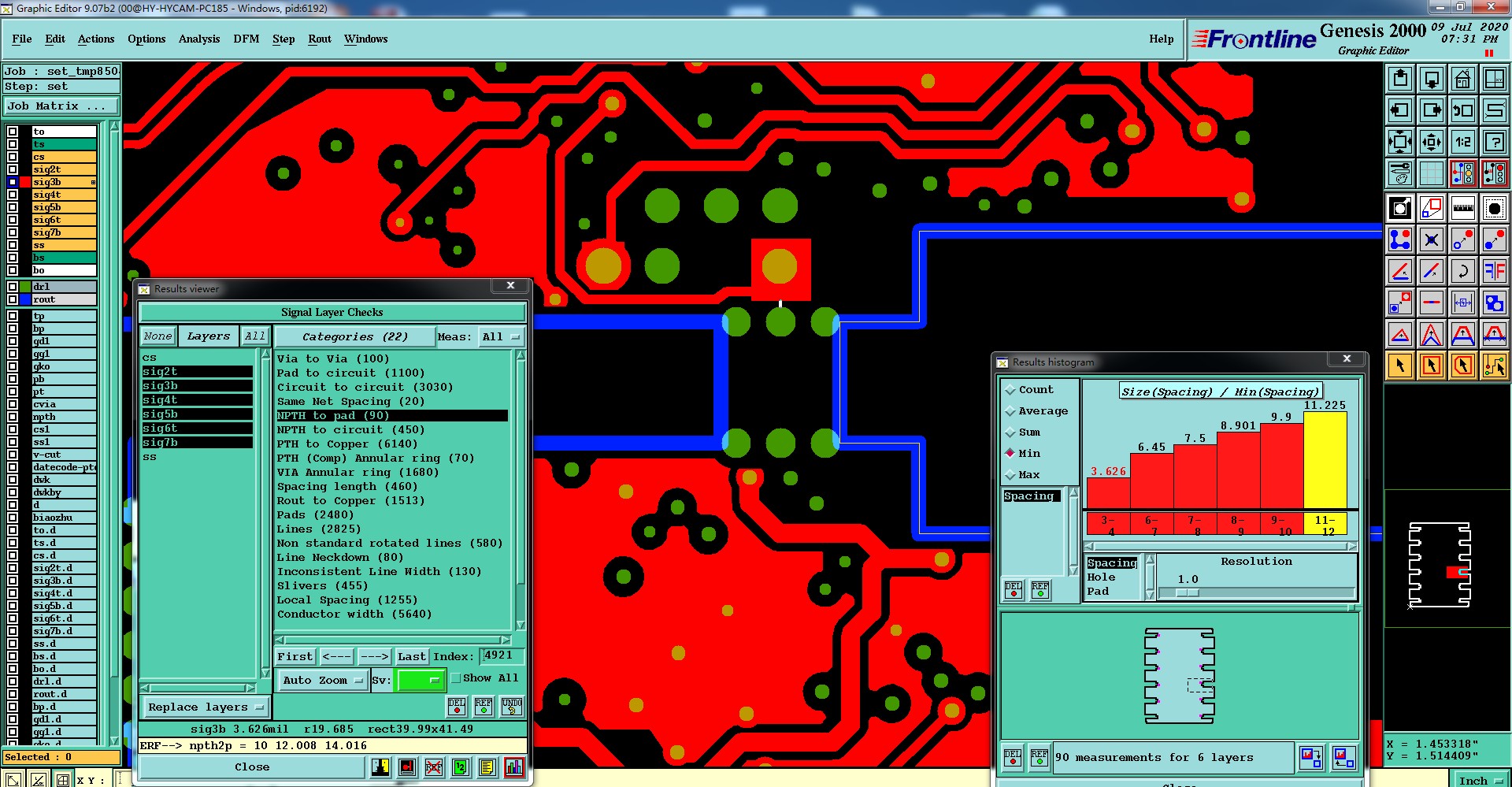Click the rotate arrow icon in the edit toolbar
Screen dimensions: 1512x787
point(1463,271)
